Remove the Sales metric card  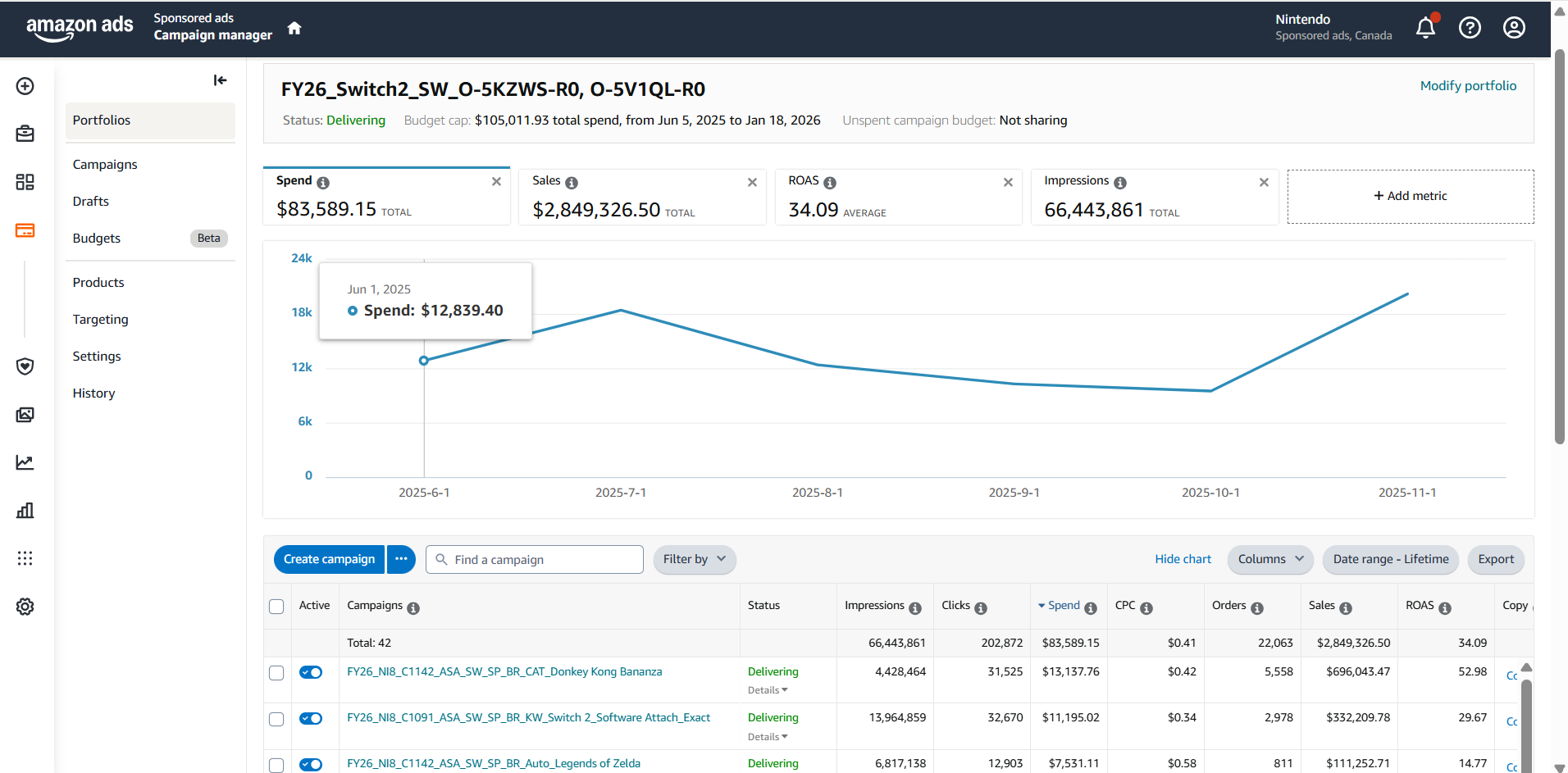point(752,182)
